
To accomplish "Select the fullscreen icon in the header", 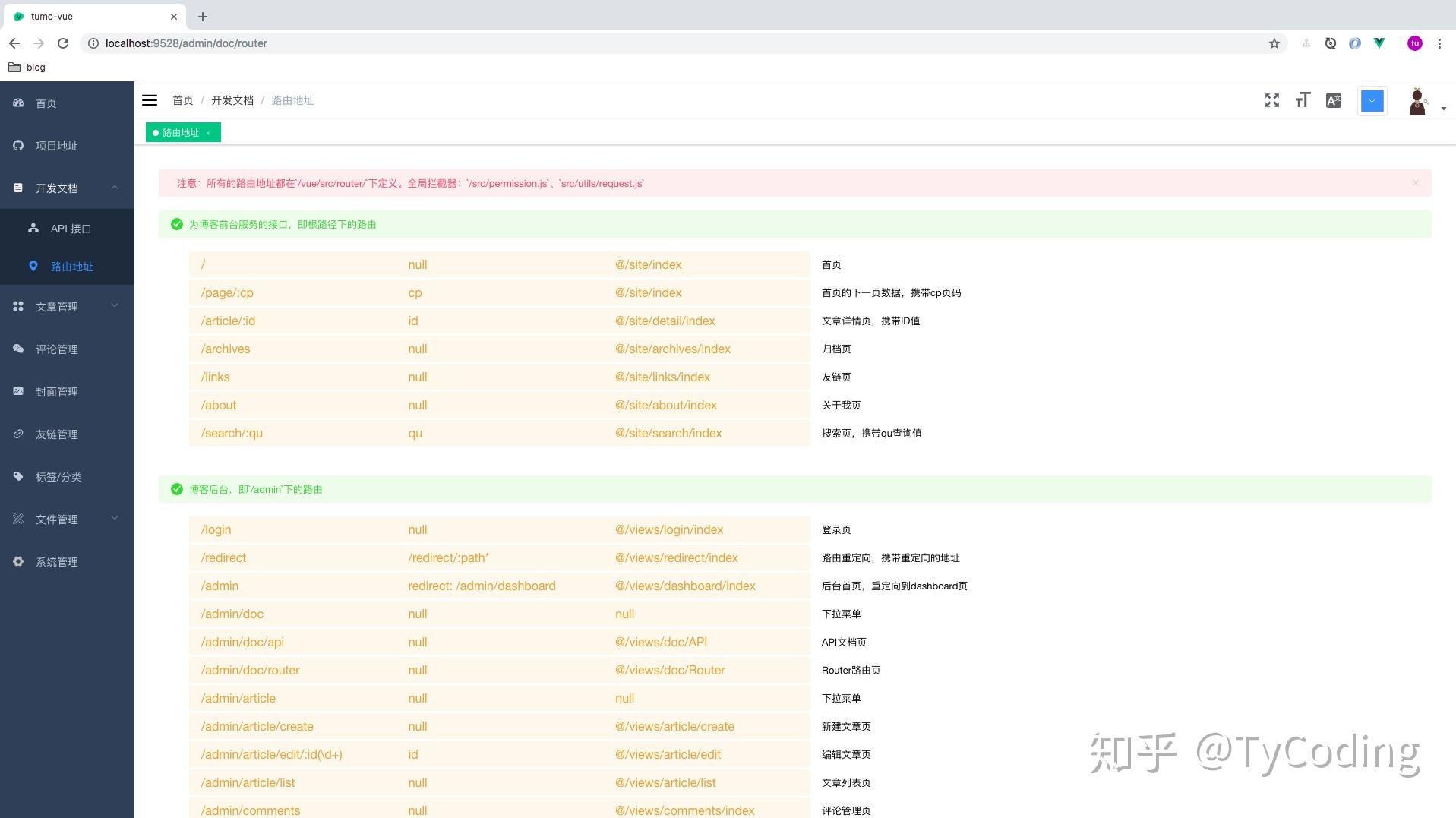I will pyautogui.click(x=1271, y=99).
